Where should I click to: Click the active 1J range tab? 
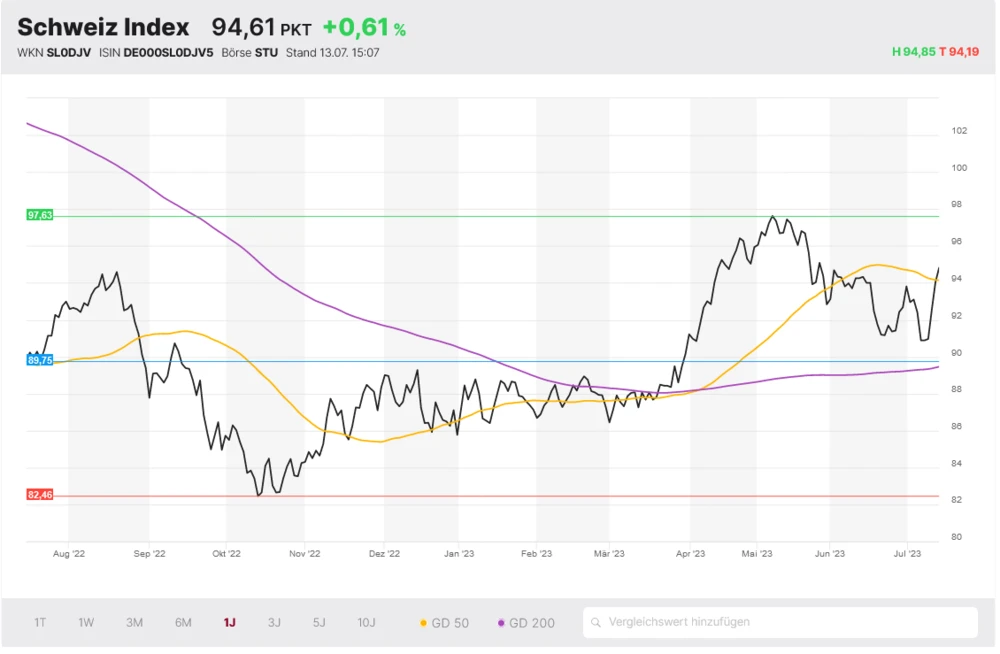pyautogui.click(x=230, y=623)
